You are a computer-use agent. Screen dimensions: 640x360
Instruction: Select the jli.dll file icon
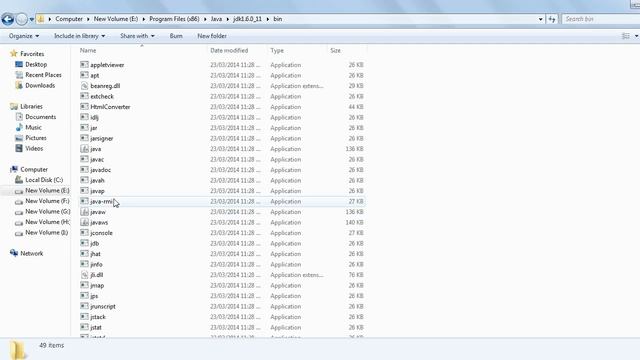84,275
